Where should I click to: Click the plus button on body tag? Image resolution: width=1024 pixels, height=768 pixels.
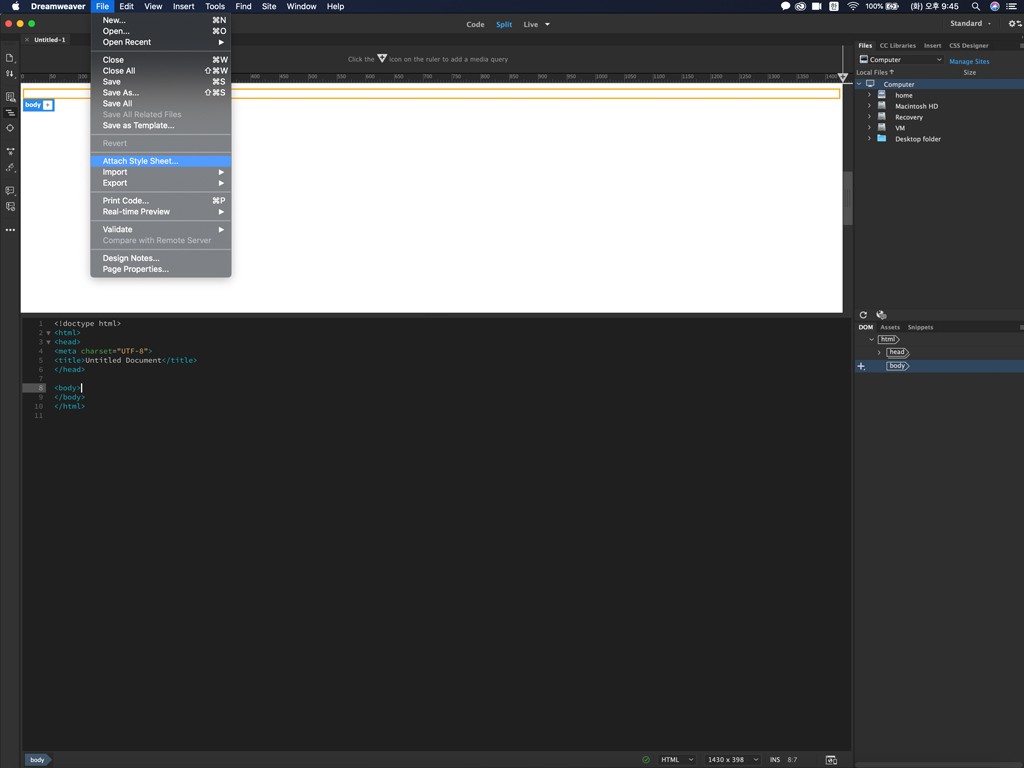[48, 105]
